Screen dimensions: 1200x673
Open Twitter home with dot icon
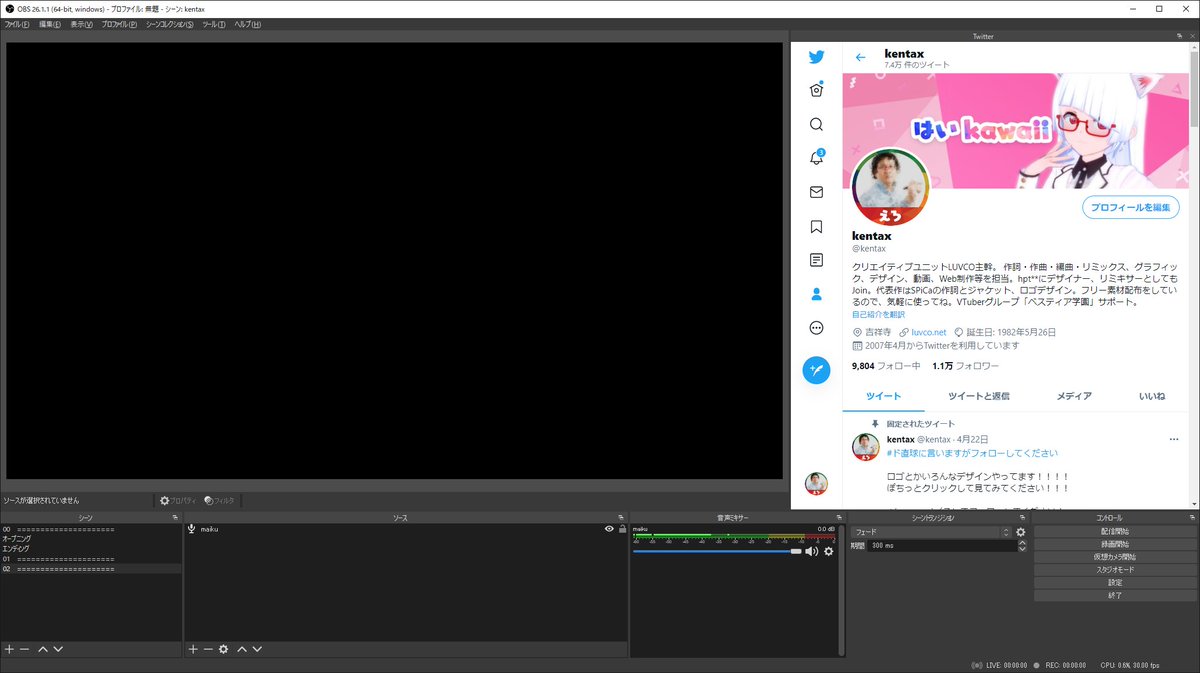(816, 90)
